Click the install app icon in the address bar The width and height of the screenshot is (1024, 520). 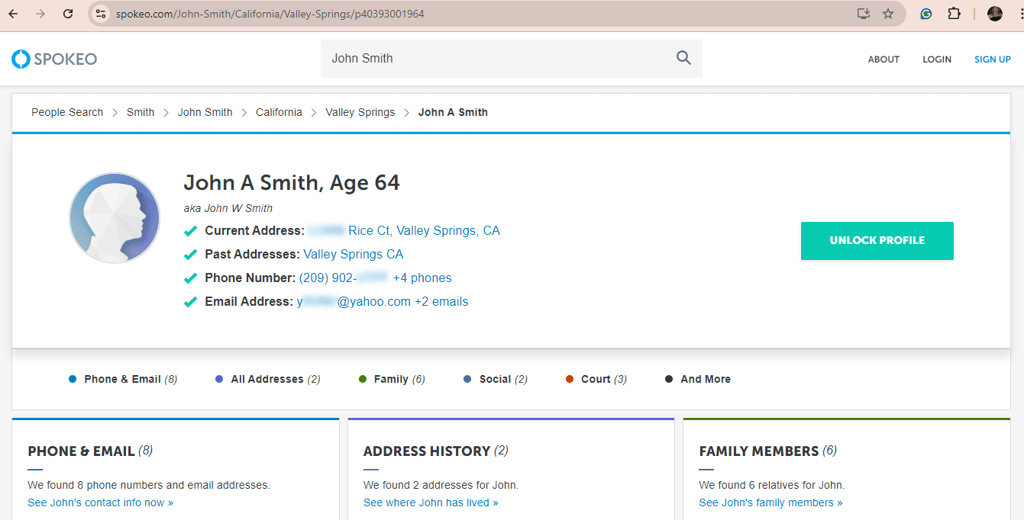863,14
